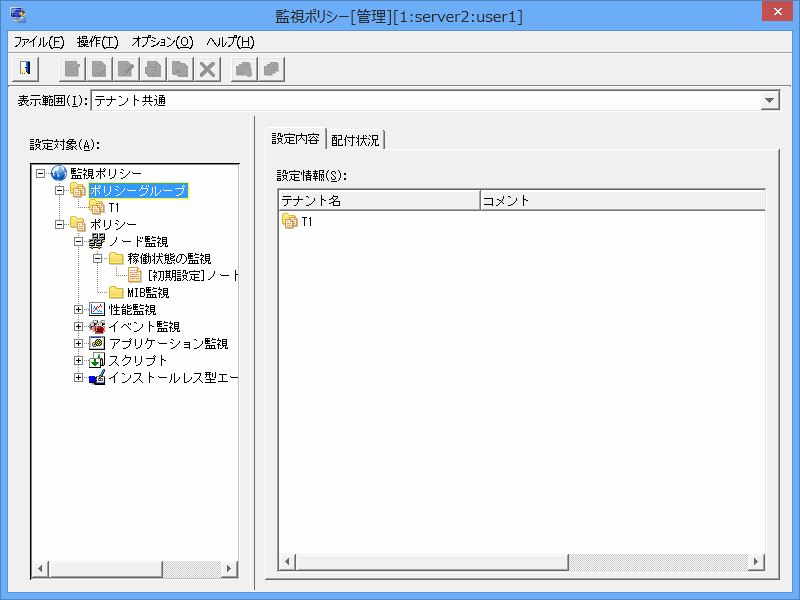Screen dimensions: 800x600
Task: Click the コメント column header
Action: pos(620,200)
